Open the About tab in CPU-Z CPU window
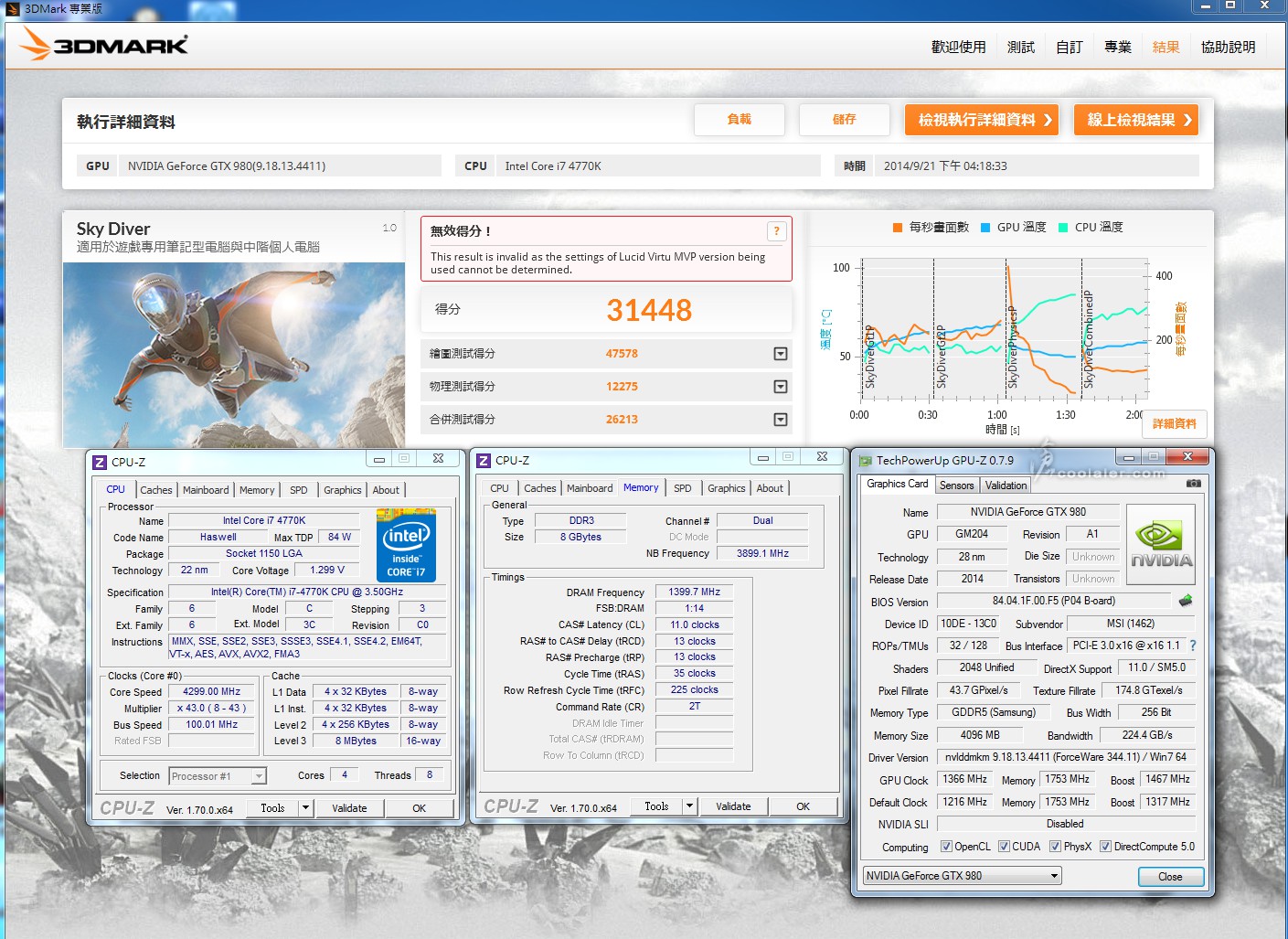This screenshot has height=939, width=1288. click(386, 490)
